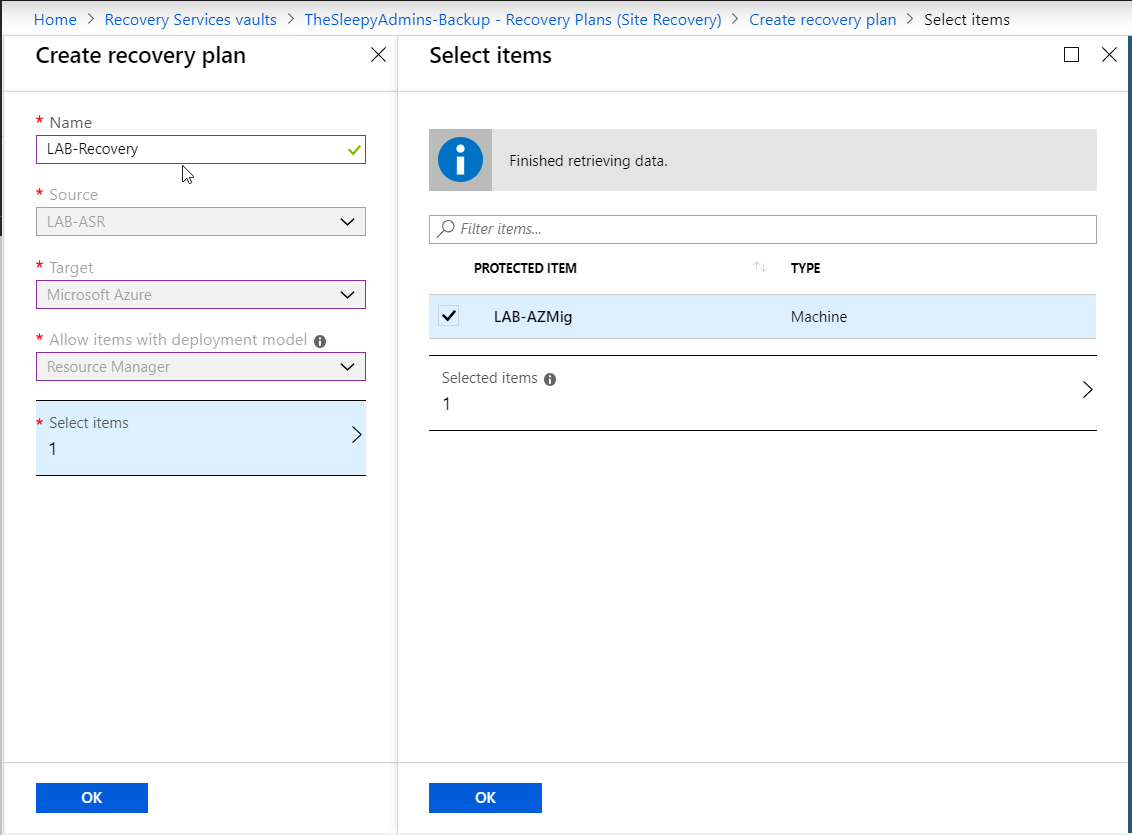This screenshot has height=835, width=1132.
Task: Expand the Selected items chevron
Action: point(1087,390)
